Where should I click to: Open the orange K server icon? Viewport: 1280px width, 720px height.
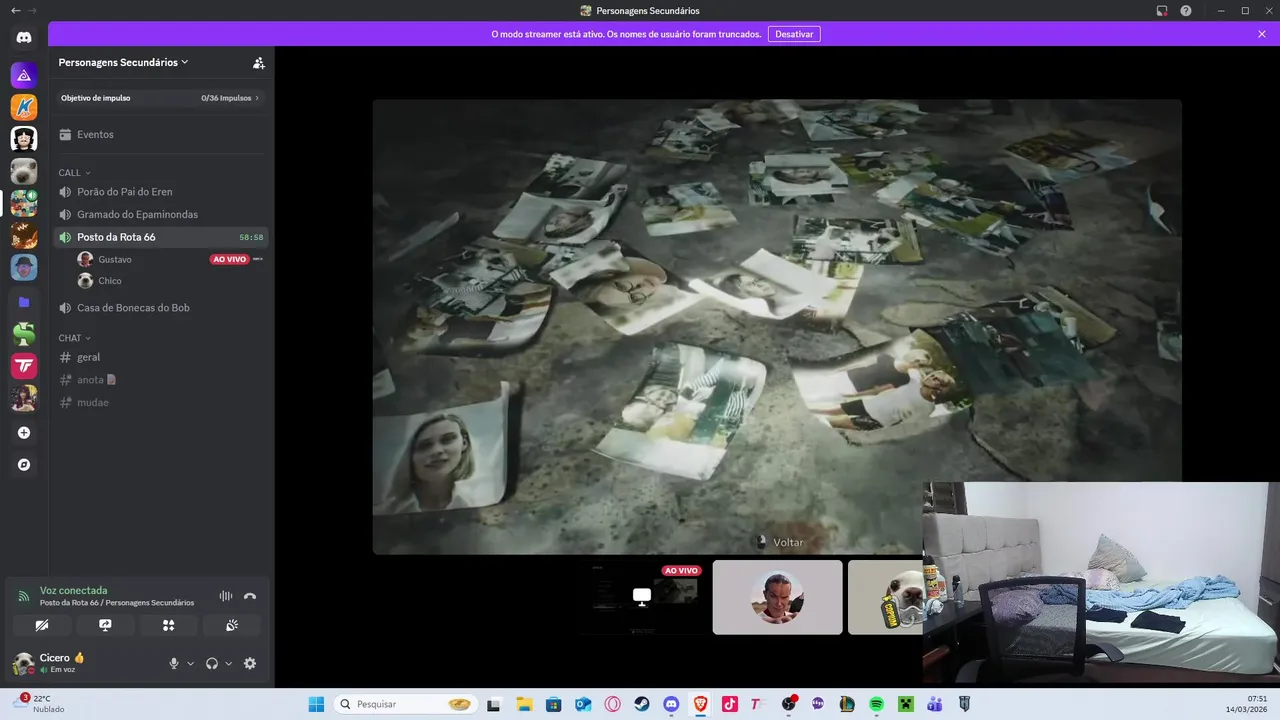(24, 107)
